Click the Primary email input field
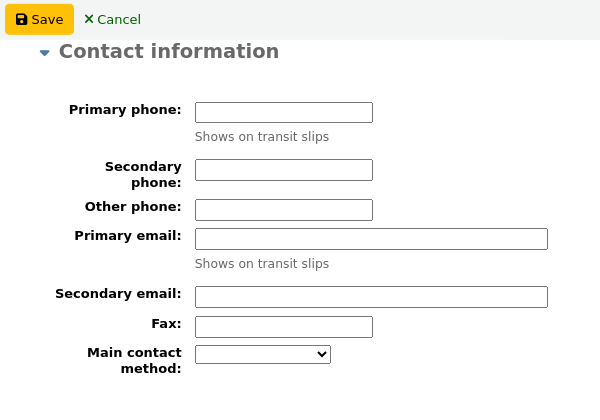 (x=371, y=238)
